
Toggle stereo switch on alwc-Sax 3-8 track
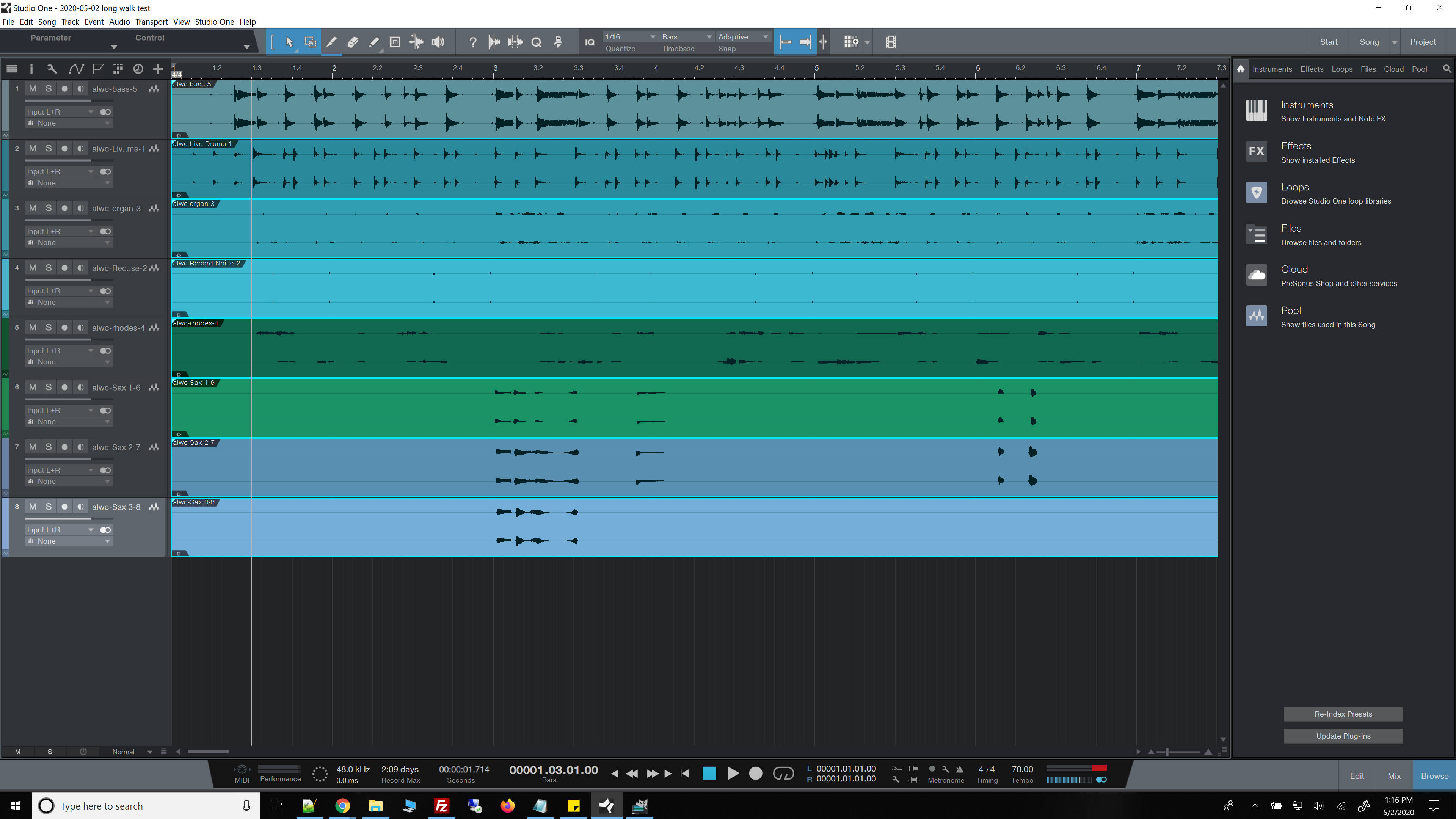coord(105,530)
